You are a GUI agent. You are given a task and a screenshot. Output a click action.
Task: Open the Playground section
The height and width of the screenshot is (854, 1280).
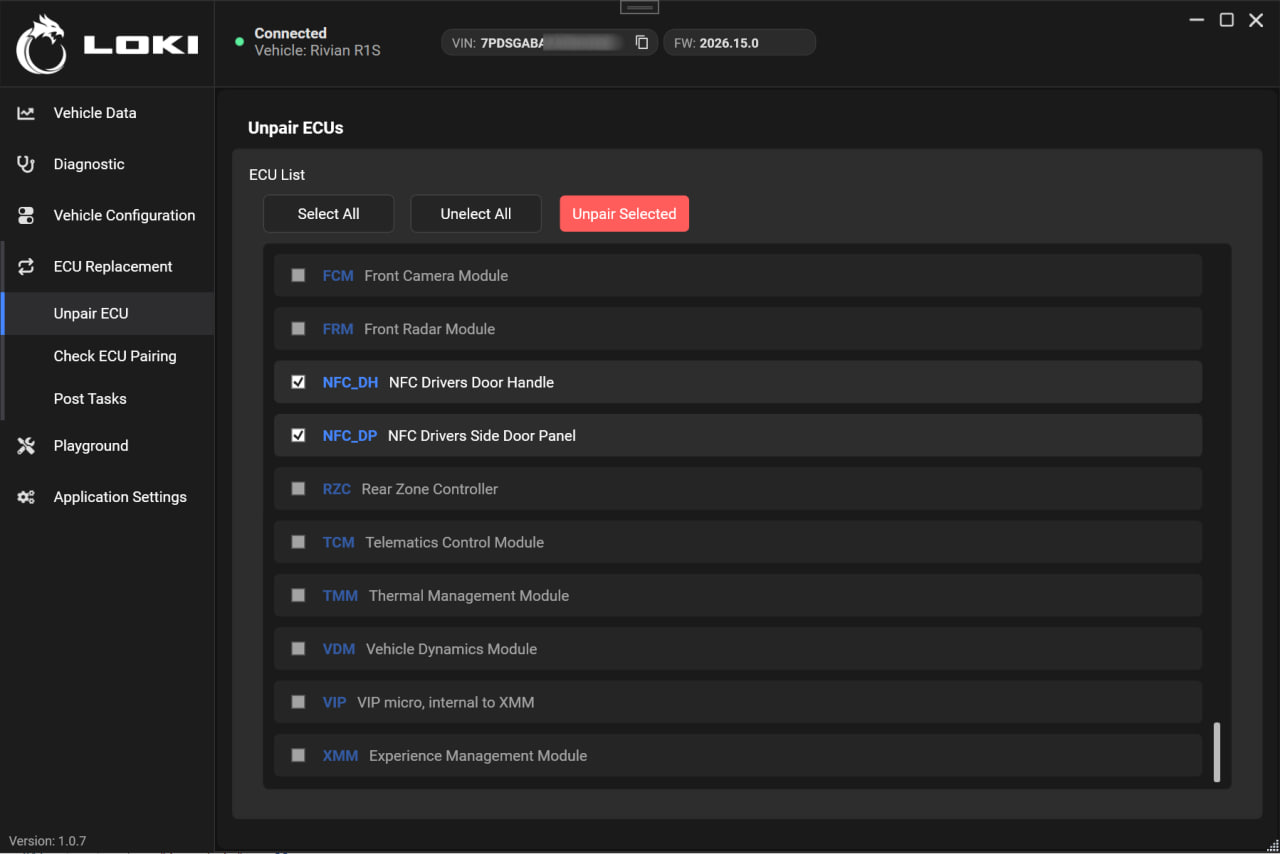tap(107, 446)
